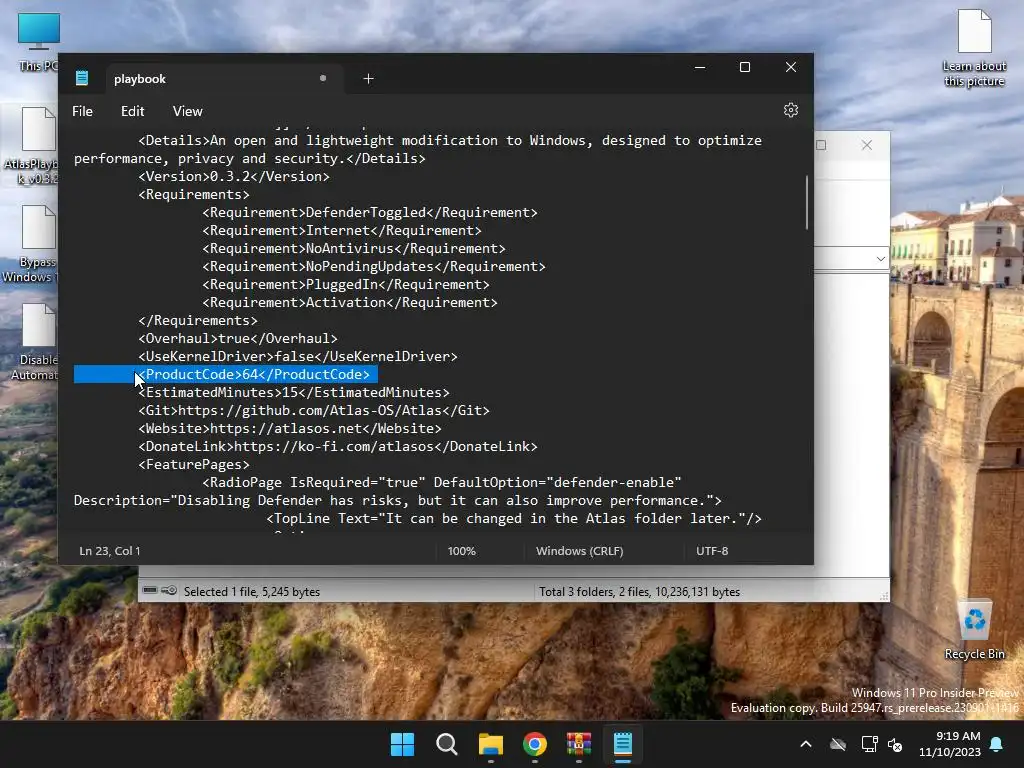Viewport: 1024px width, 768px height.
Task: Click the UTF-8 encoding status
Action: [x=712, y=551]
